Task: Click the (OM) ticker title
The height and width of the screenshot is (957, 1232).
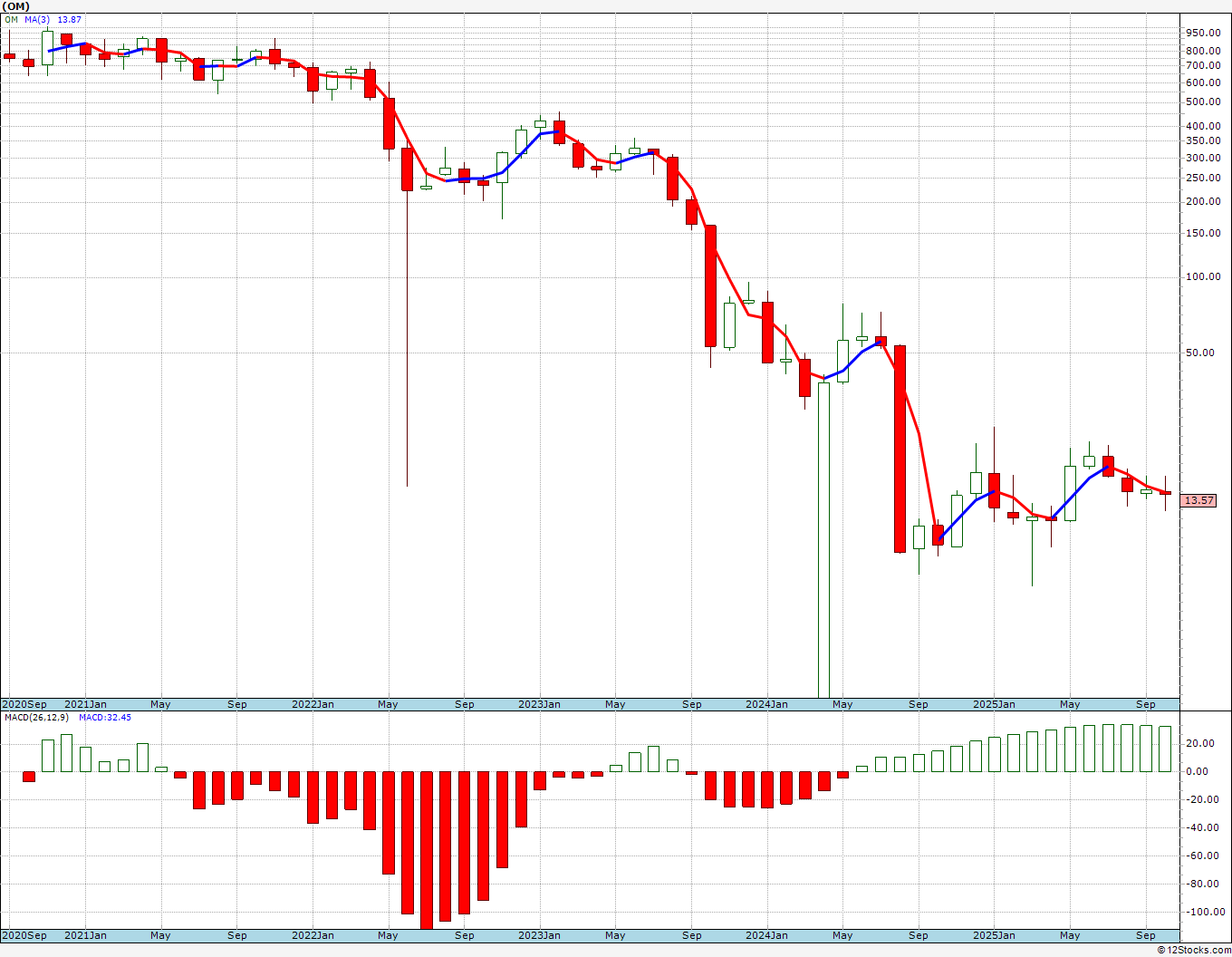Action: click(16, 5)
